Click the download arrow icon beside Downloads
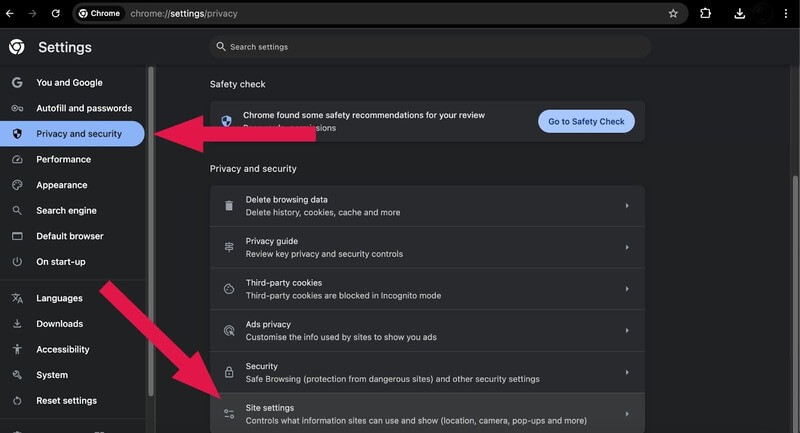 pyautogui.click(x=17, y=323)
